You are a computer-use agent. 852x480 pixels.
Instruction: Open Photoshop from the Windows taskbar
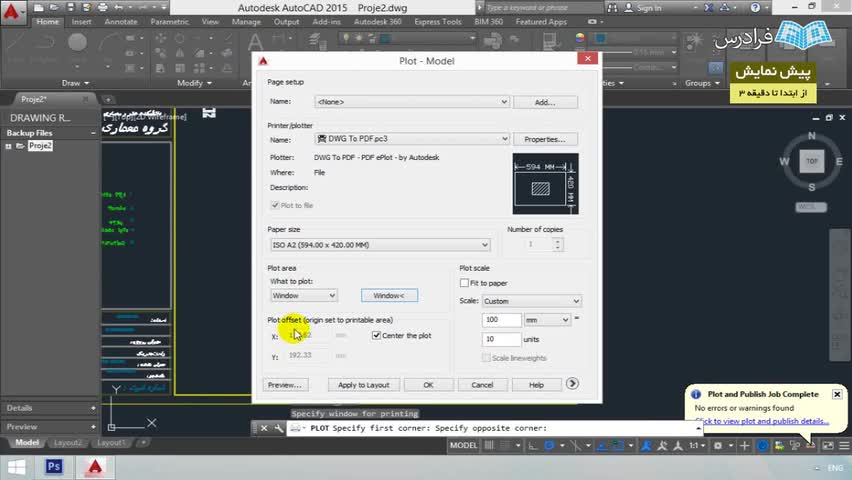[x=54, y=467]
